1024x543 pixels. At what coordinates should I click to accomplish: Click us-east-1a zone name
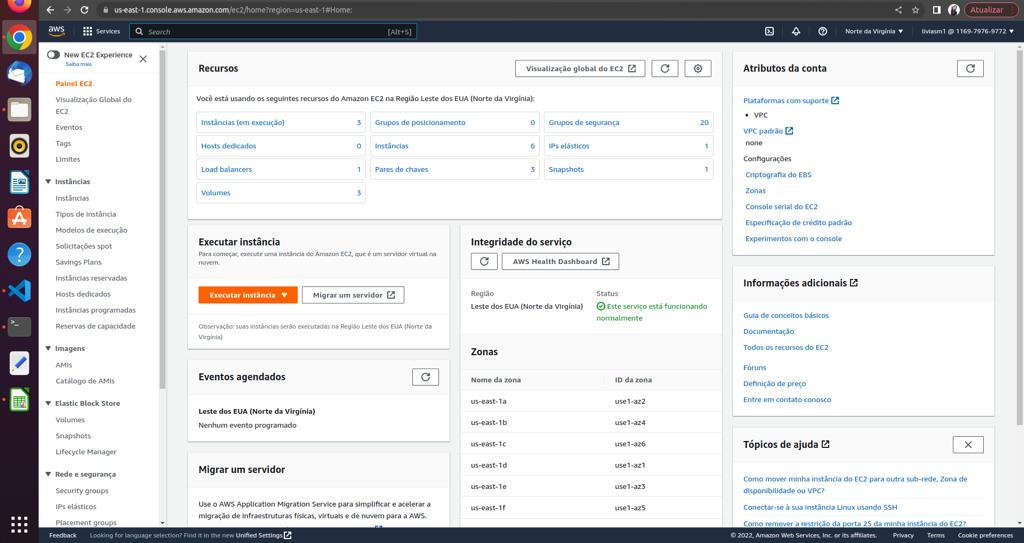coord(488,401)
